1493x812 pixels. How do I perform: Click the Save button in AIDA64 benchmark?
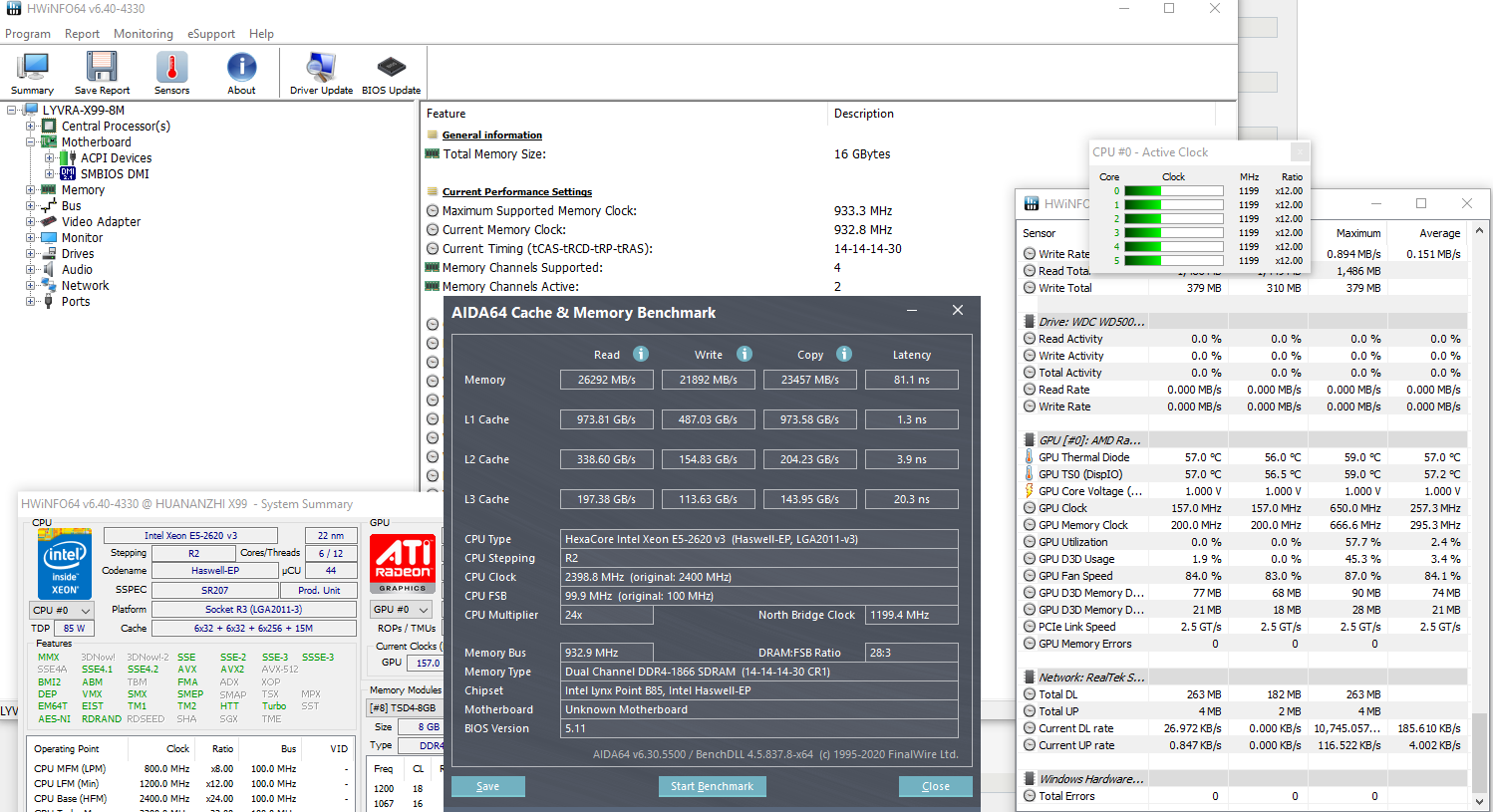click(x=488, y=786)
